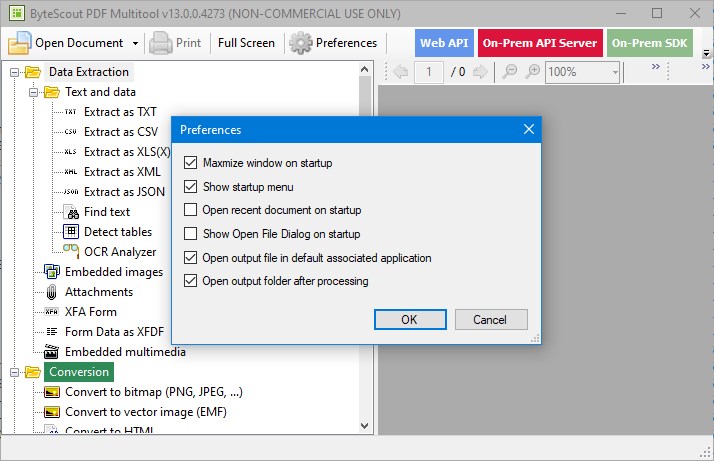Click the Convert to vector image icon
Viewport: 714px width, 461px height.
pyautogui.click(x=52, y=412)
